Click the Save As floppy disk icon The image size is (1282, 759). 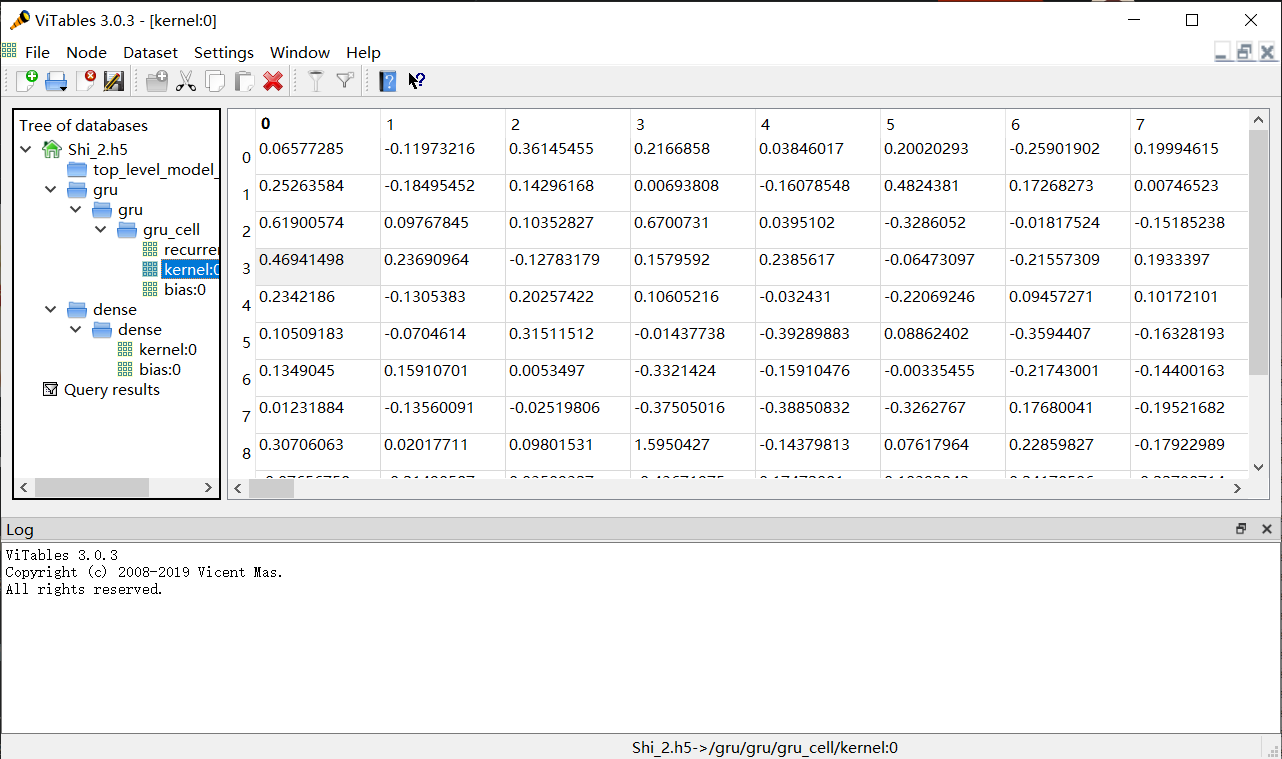[114, 81]
